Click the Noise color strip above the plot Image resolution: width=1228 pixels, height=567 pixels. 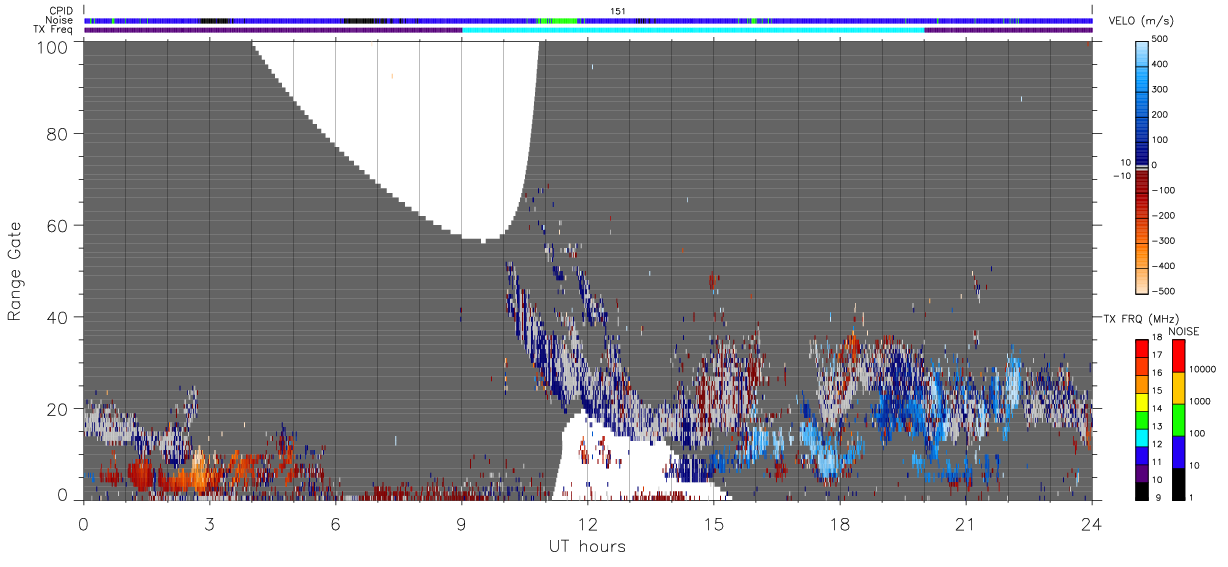point(588,20)
